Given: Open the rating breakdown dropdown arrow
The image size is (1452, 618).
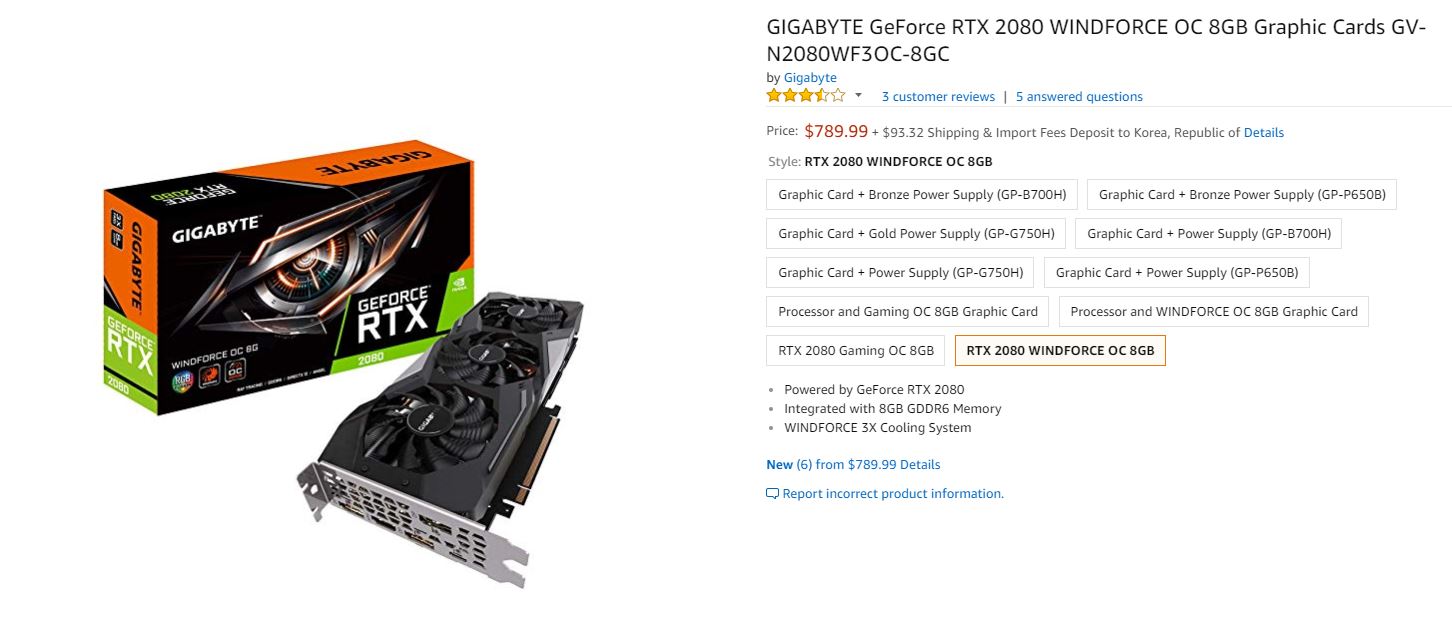Looking at the screenshot, I should click(858, 96).
